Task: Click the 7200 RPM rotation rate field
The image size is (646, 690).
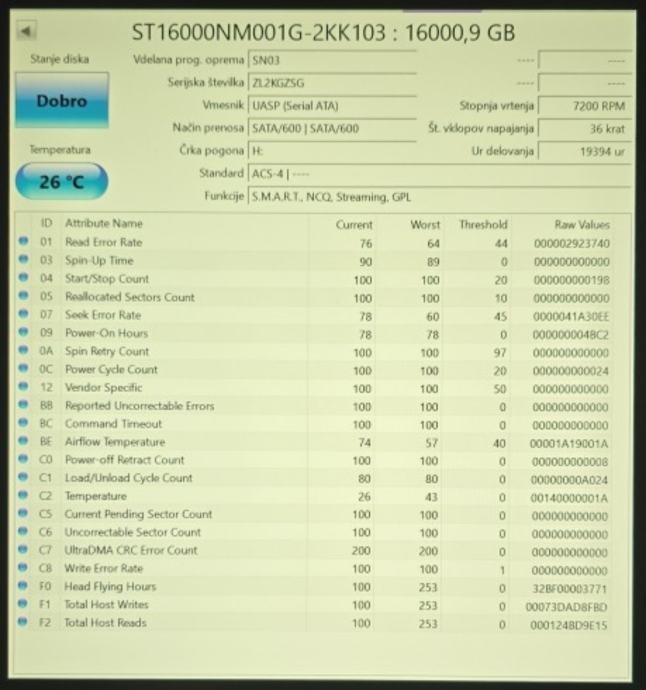Action: coord(585,106)
